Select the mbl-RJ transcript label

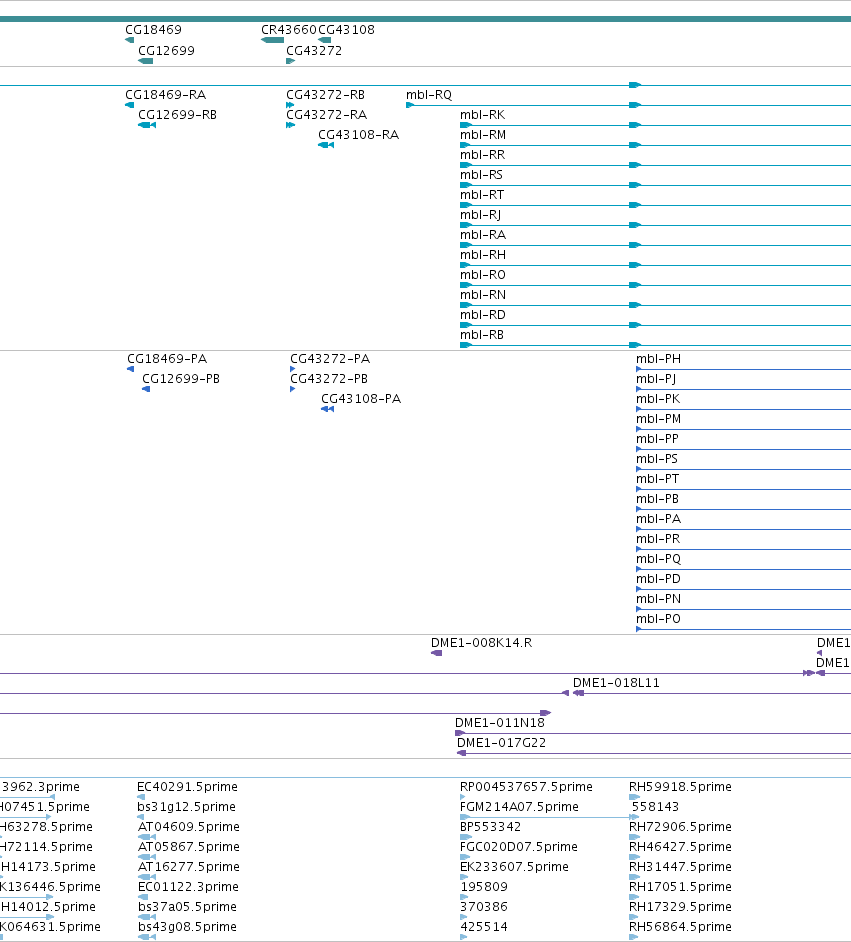[x=480, y=214]
